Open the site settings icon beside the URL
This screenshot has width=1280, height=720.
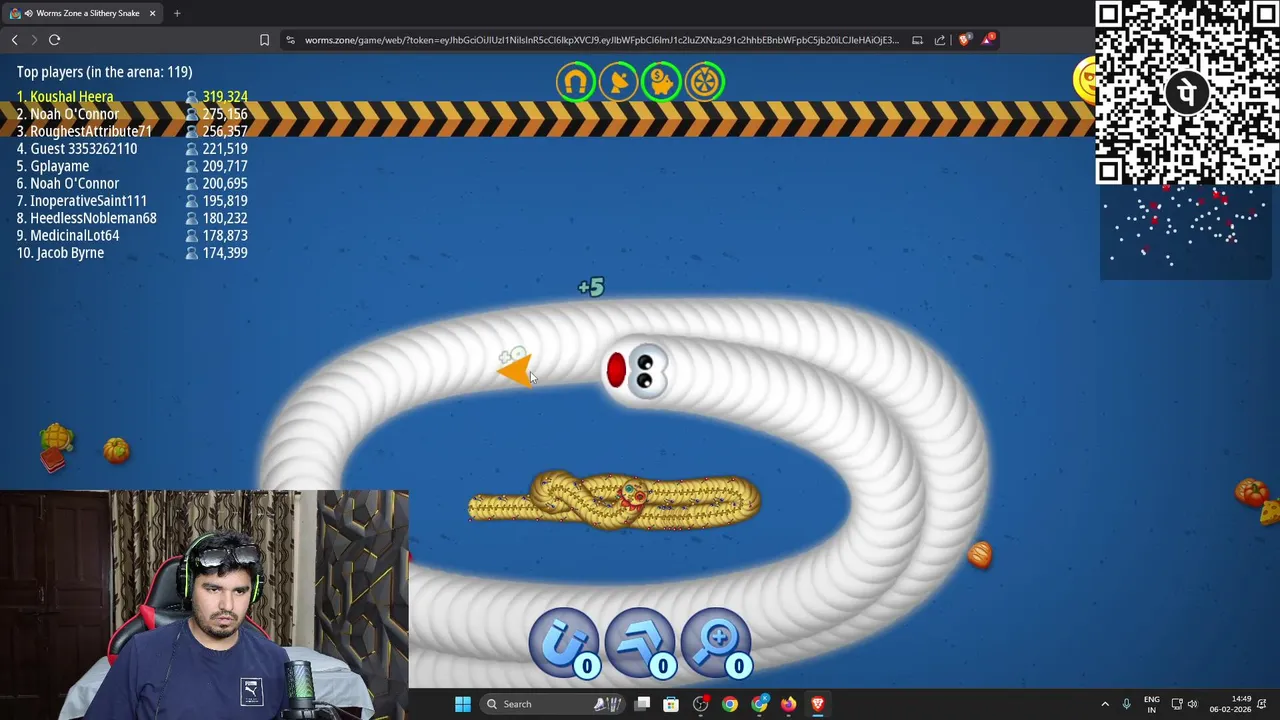[x=290, y=40]
